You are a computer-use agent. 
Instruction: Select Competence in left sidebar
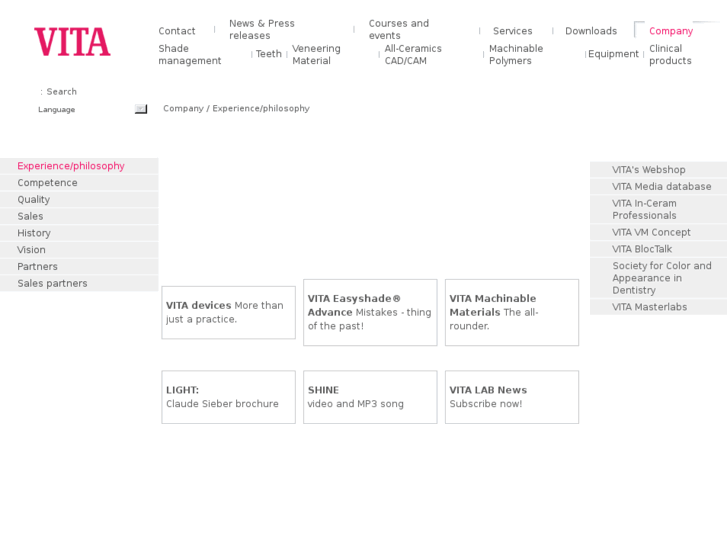click(47, 183)
